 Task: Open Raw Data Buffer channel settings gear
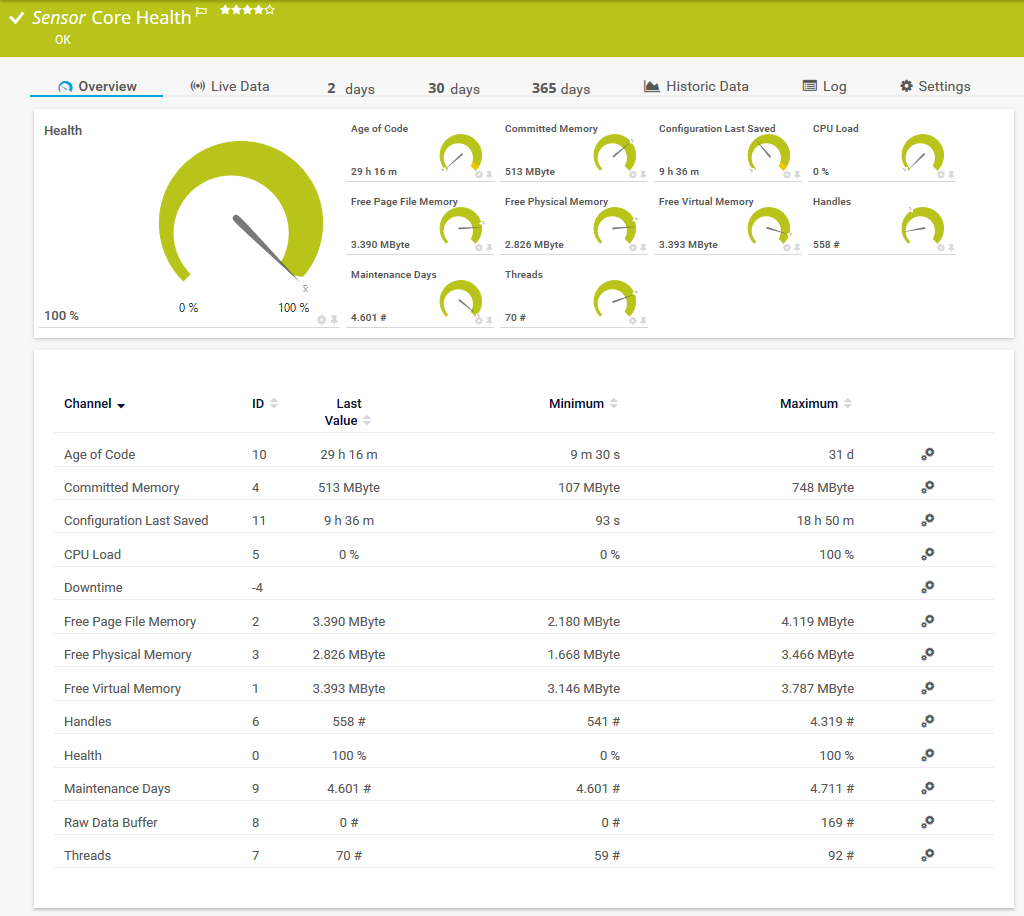pos(927,822)
